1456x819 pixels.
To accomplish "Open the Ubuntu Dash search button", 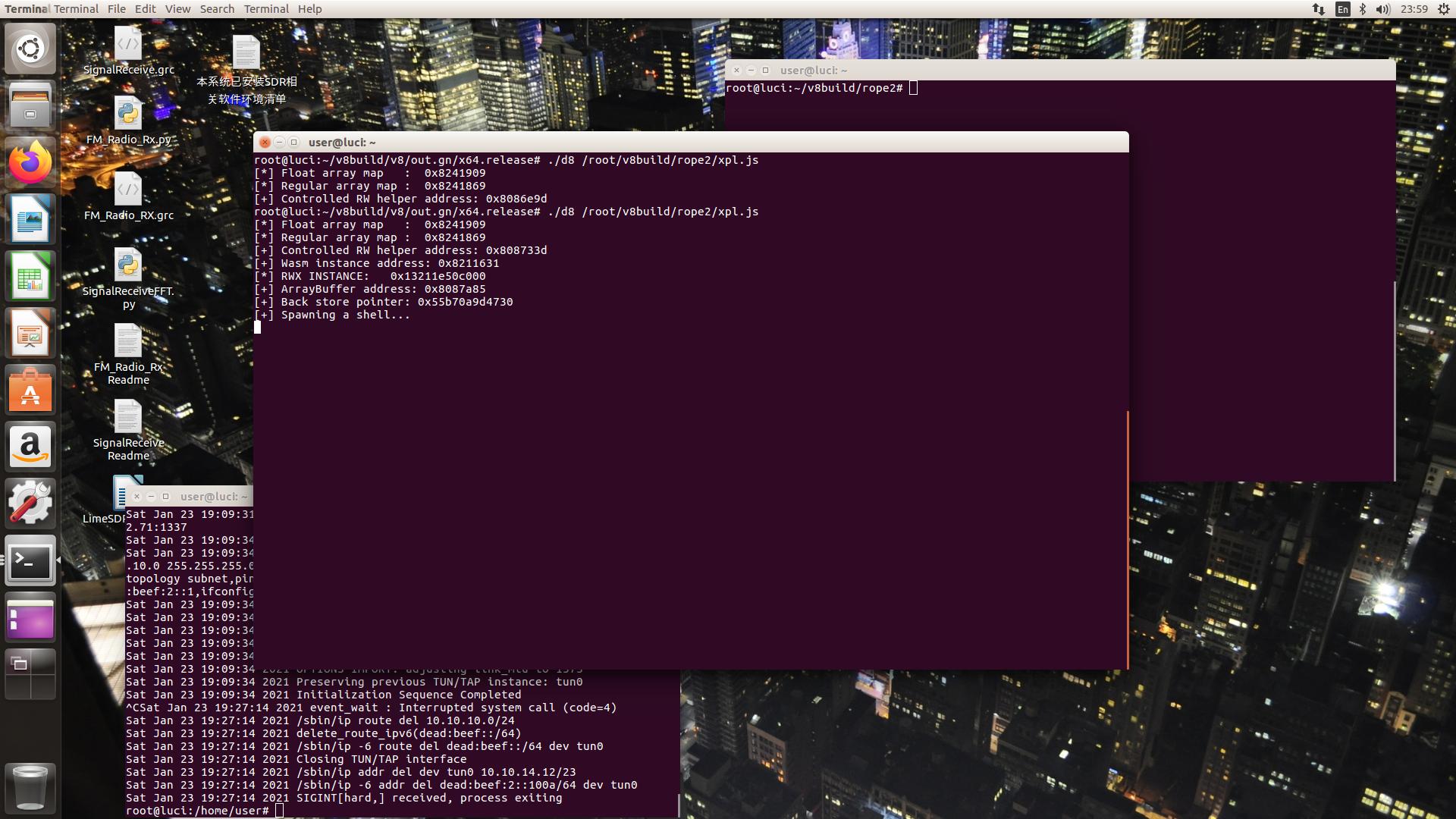I will tap(30, 49).
